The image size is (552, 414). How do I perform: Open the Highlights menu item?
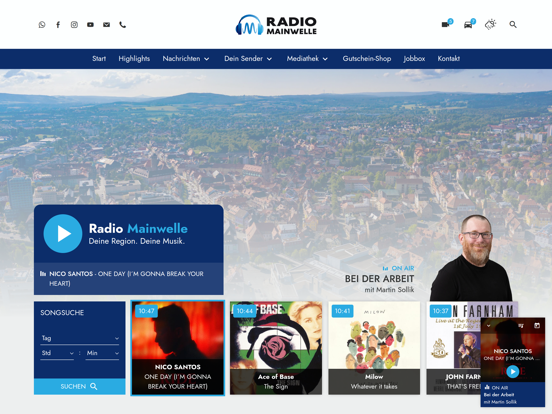134,59
